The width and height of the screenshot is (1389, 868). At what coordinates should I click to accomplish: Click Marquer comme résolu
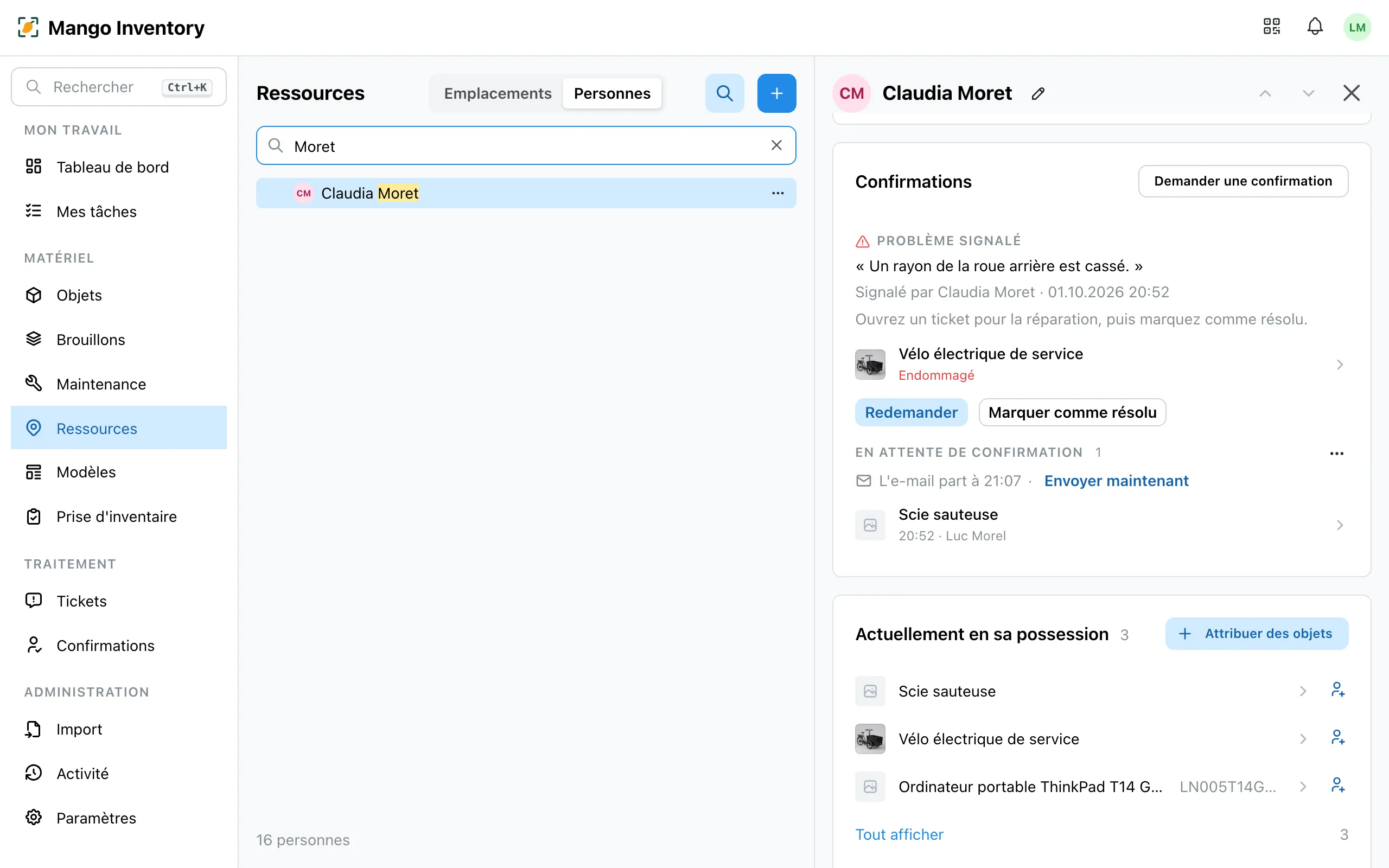pos(1072,412)
